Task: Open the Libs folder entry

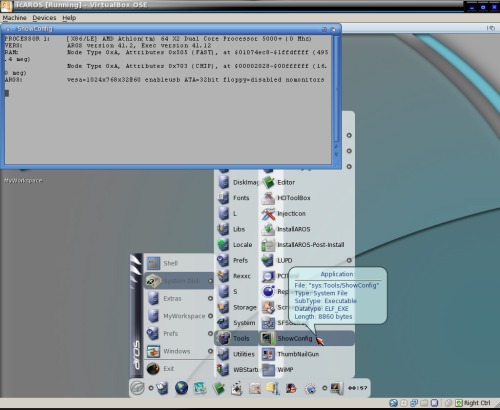Action: (236, 229)
